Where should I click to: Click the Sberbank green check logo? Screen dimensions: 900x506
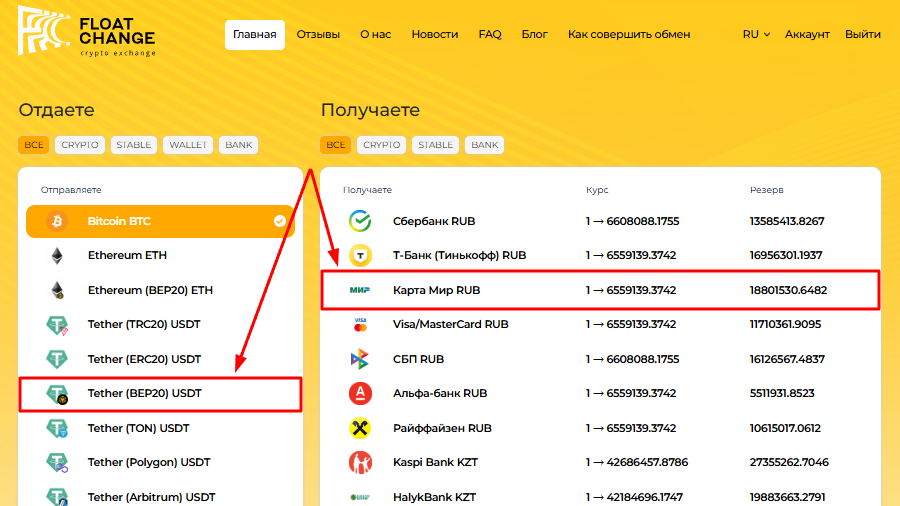(360, 221)
